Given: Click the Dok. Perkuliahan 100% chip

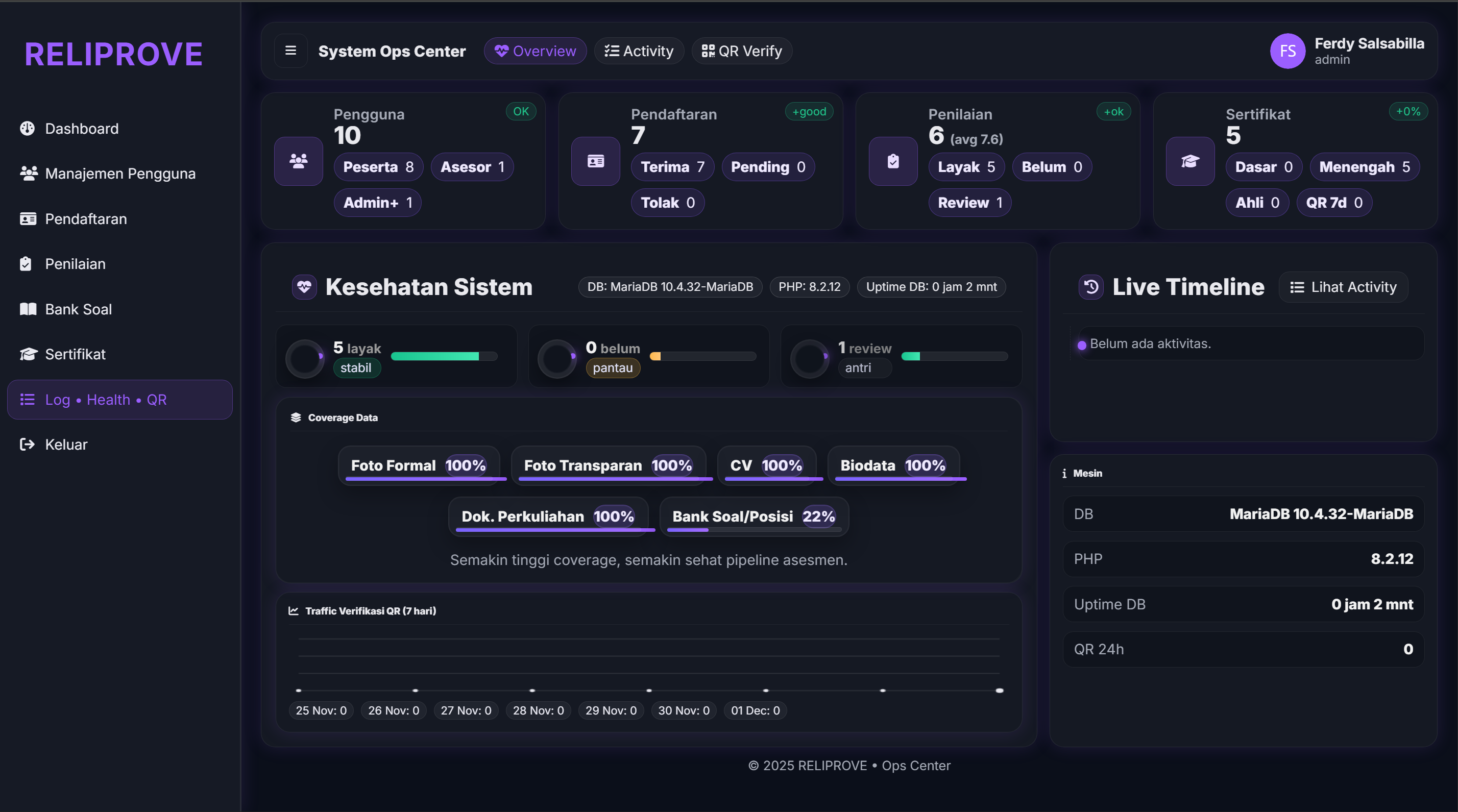Looking at the screenshot, I should [x=548, y=516].
